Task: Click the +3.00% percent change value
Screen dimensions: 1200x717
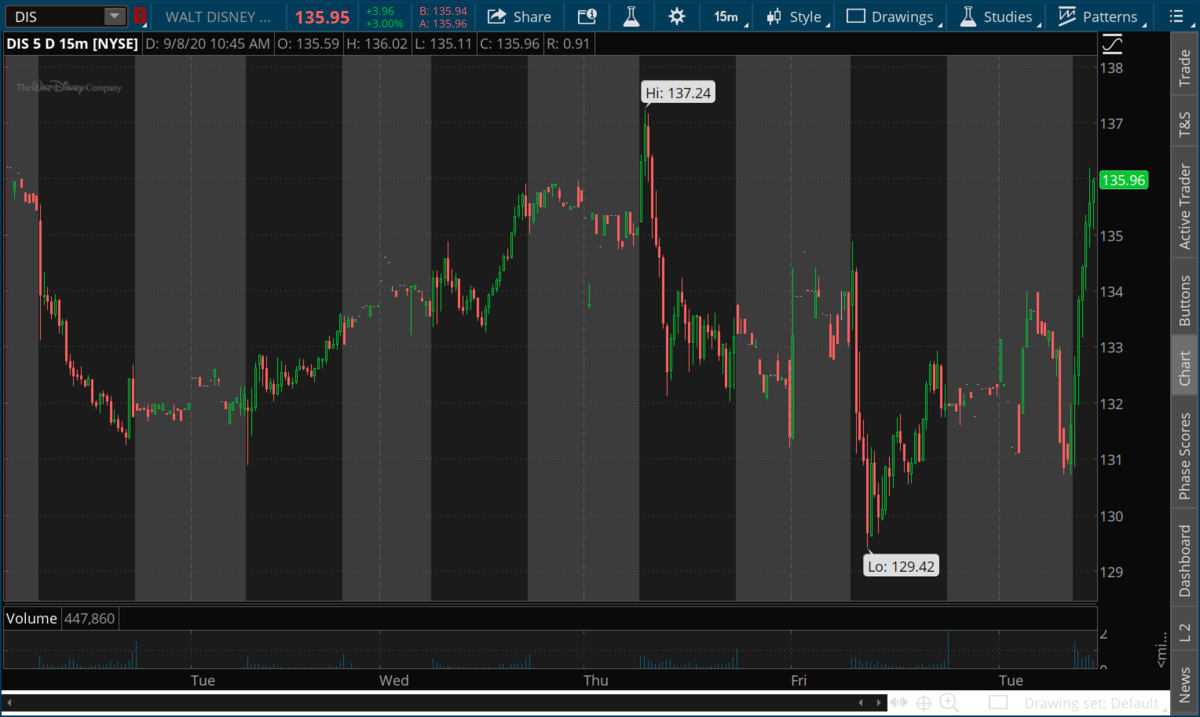Action: tap(385, 23)
